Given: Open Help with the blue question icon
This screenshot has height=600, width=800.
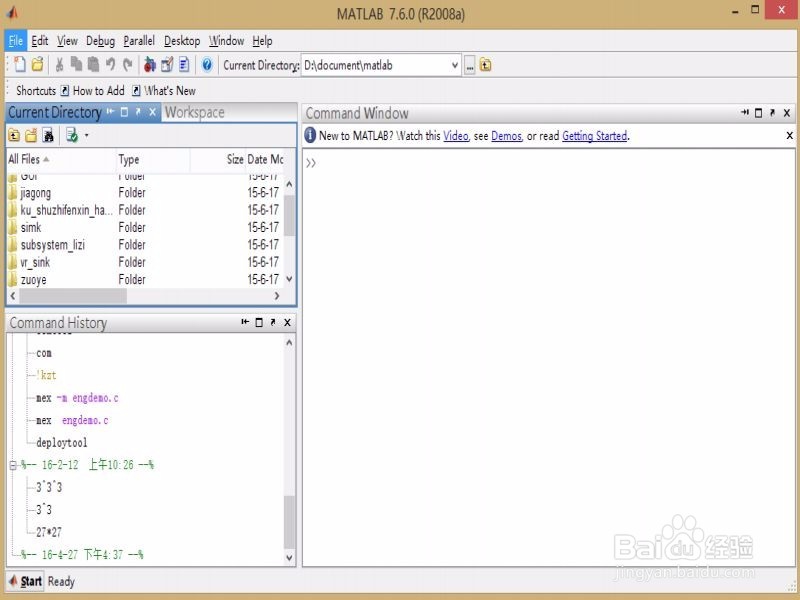Looking at the screenshot, I should 207,65.
